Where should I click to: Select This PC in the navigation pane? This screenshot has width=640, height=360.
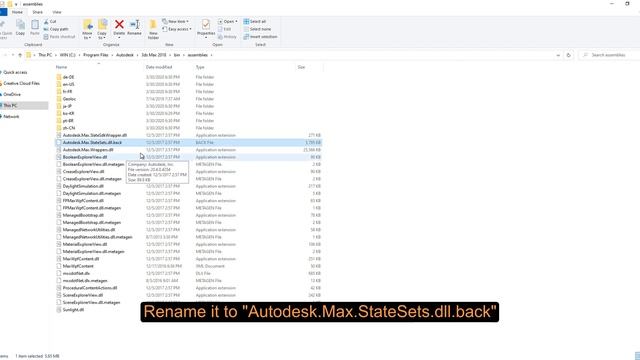click(x=11, y=105)
